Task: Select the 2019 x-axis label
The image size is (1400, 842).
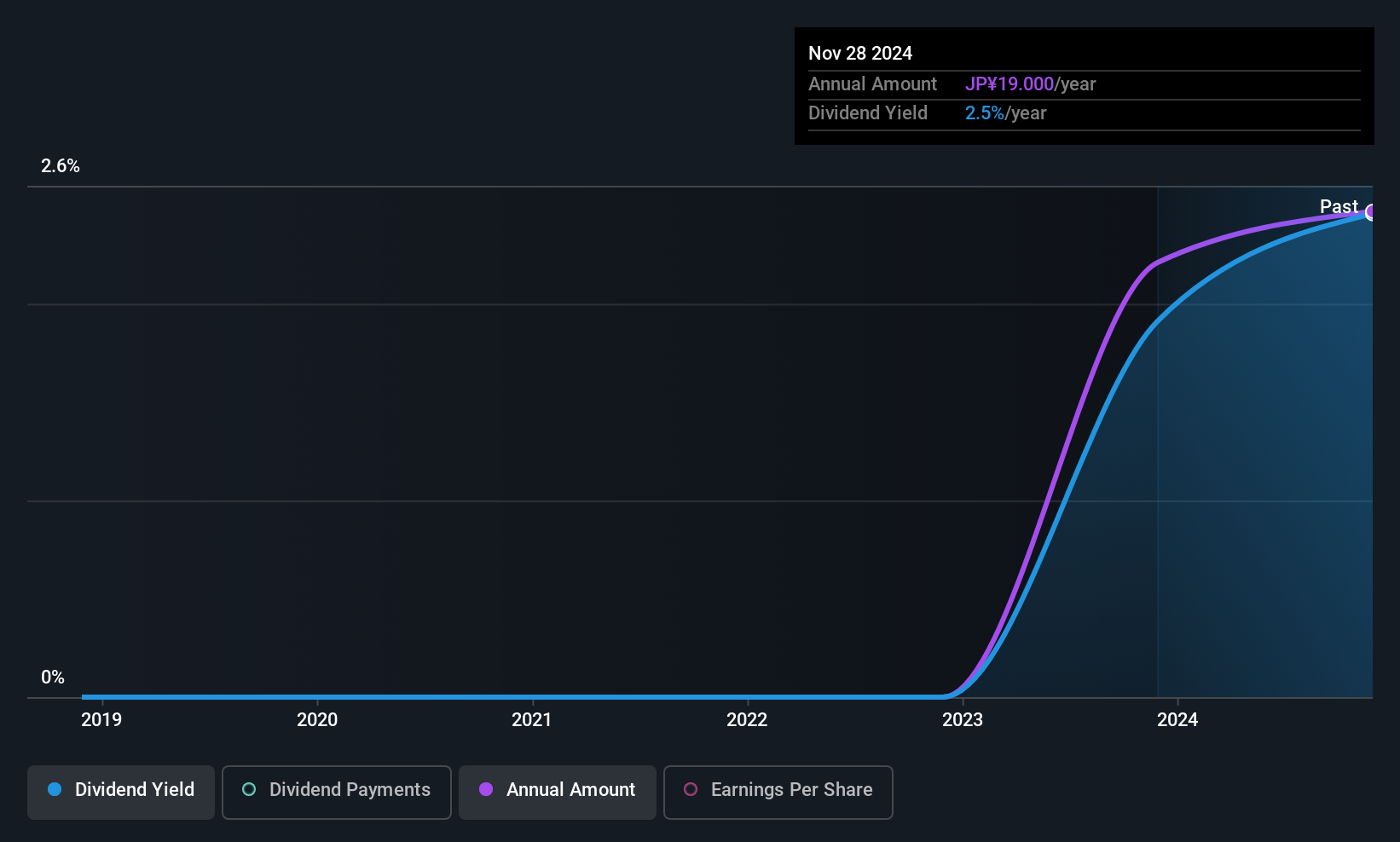Action: [101, 720]
